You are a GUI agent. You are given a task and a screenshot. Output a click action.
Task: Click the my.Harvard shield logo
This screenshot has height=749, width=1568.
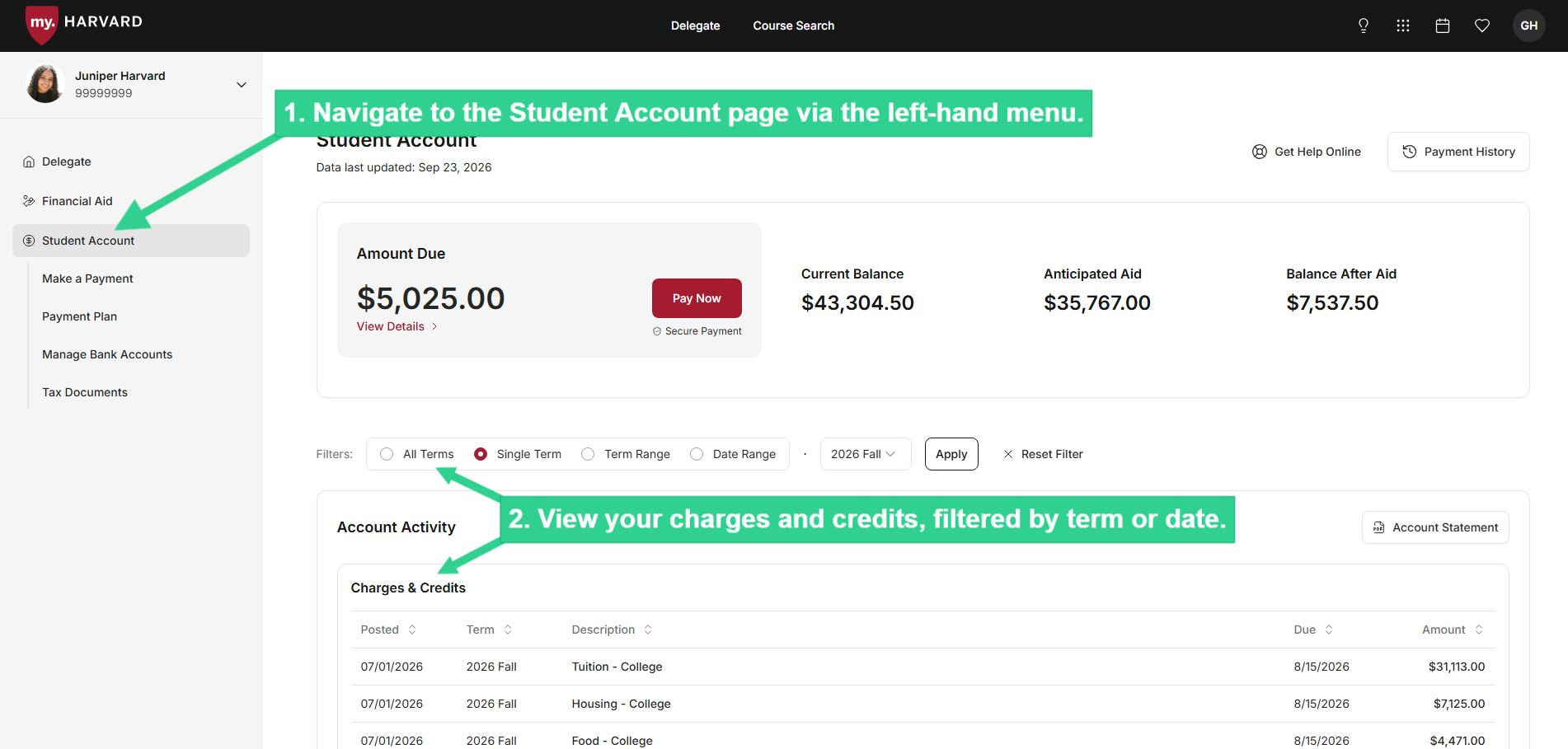click(x=41, y=24)
